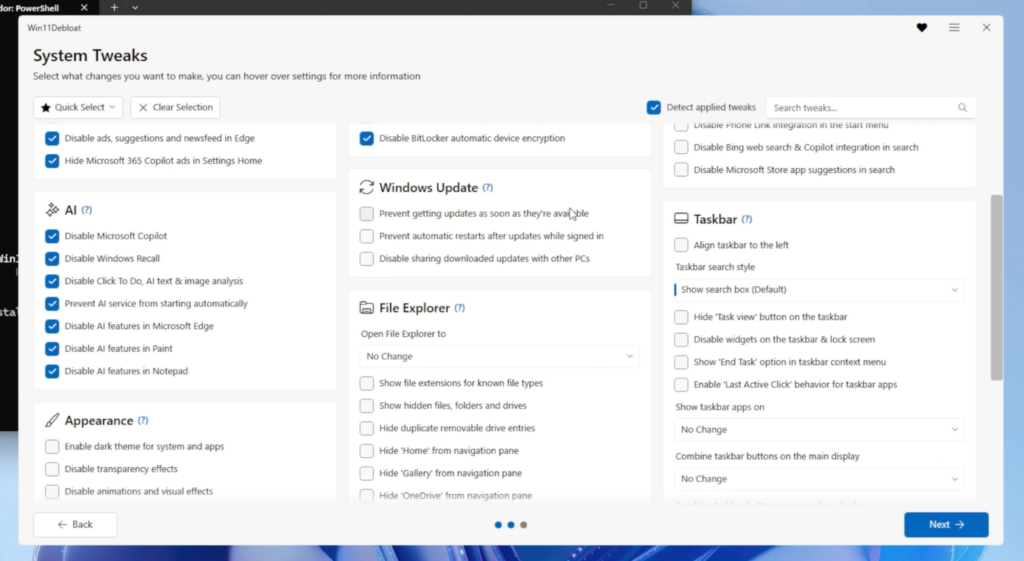Click the Appearance help (?) icon
The width and height of the screenshot is (1024, 561).
(x=143, y=421)
